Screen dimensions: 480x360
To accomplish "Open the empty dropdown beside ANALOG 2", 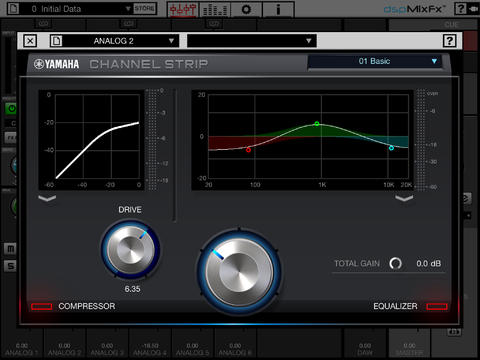I will (x=252, y=41).
